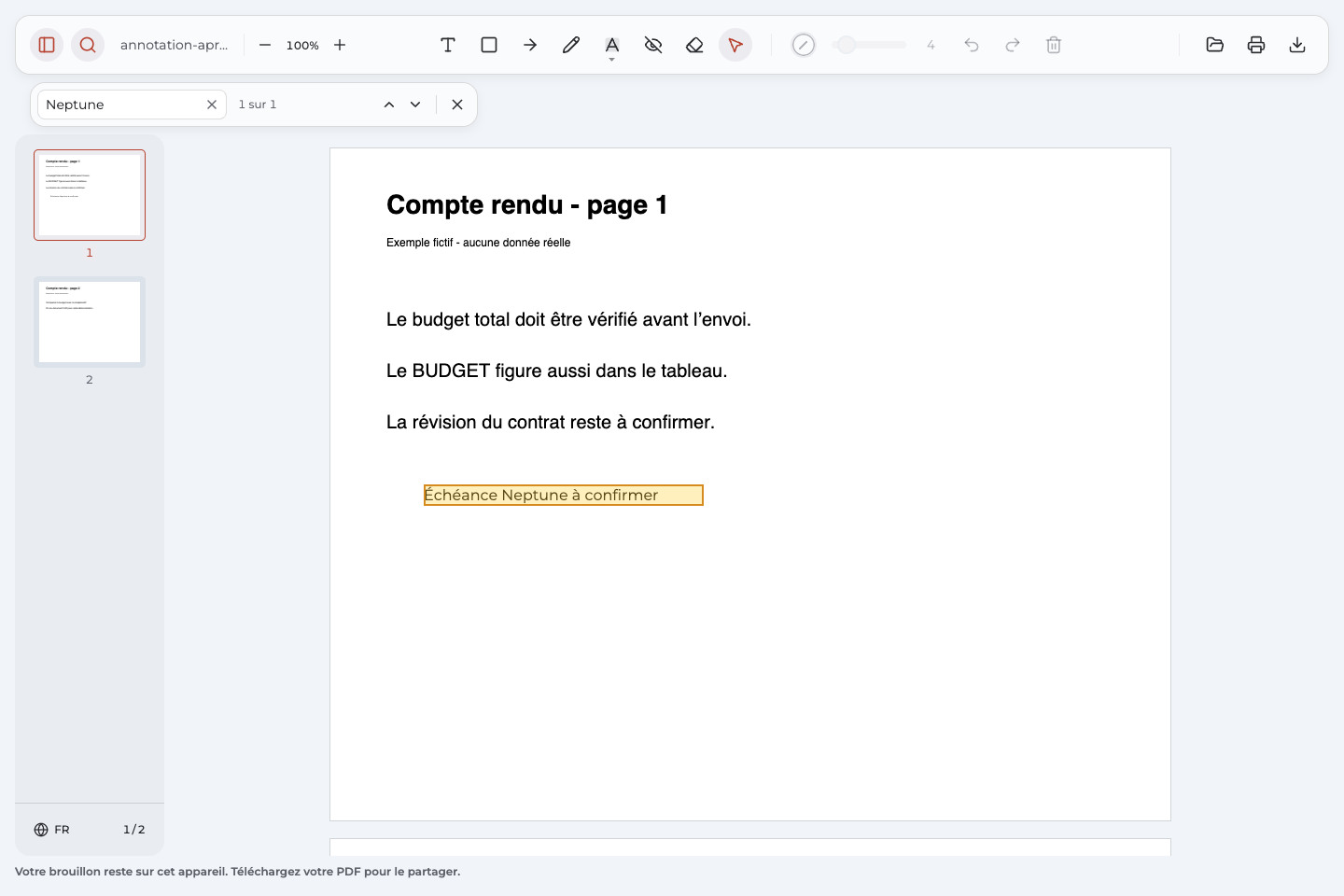Open page 2 thumbnail
Viewport: 1344px width, 896px height.
pyautogui.click(x=90, y=322)
